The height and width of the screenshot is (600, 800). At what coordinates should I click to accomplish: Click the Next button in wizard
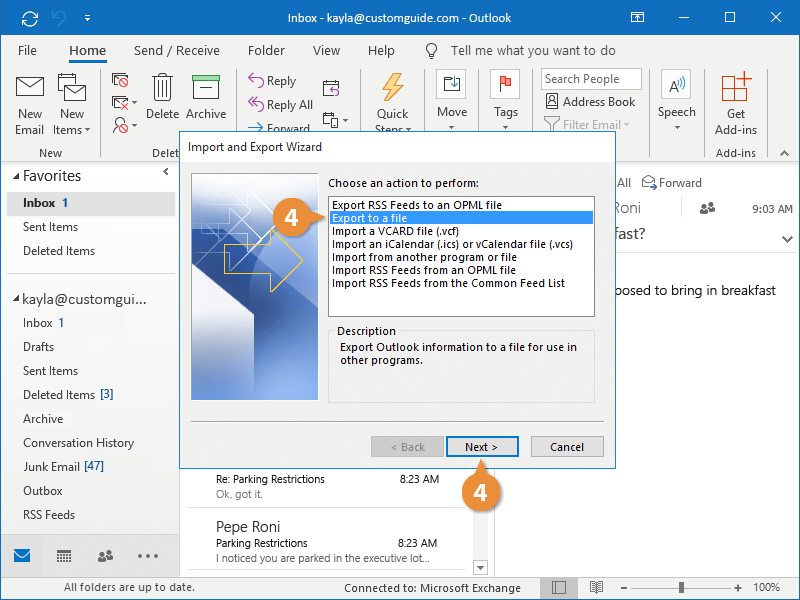coord(482,447)
